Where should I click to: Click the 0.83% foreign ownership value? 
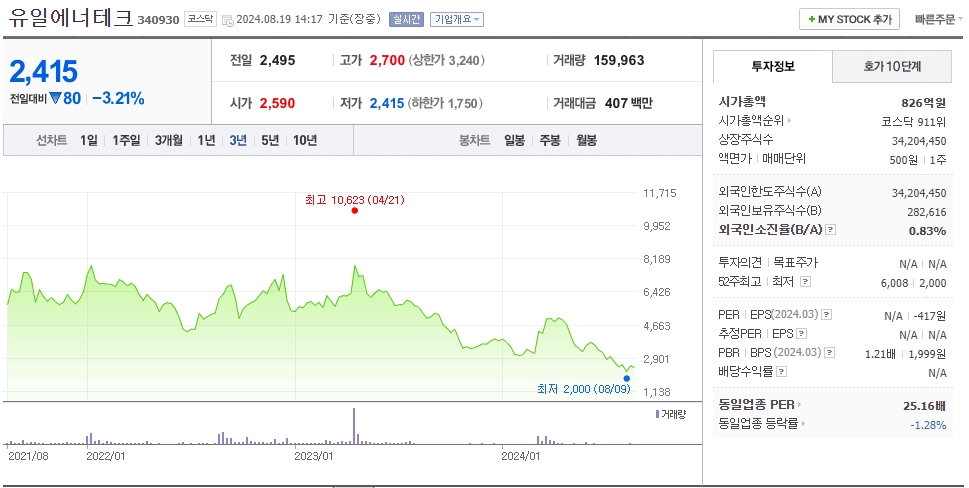pyautogui.click(x=928, y=231)
